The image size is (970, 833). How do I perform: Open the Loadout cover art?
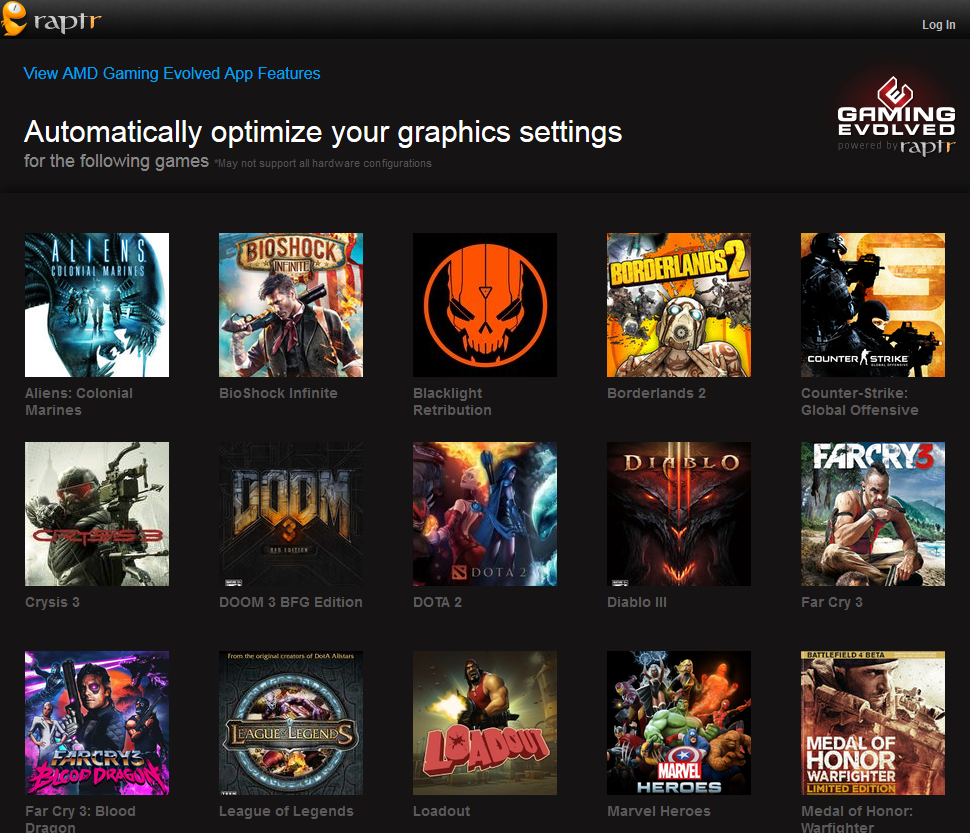click(x=485, y=723)
